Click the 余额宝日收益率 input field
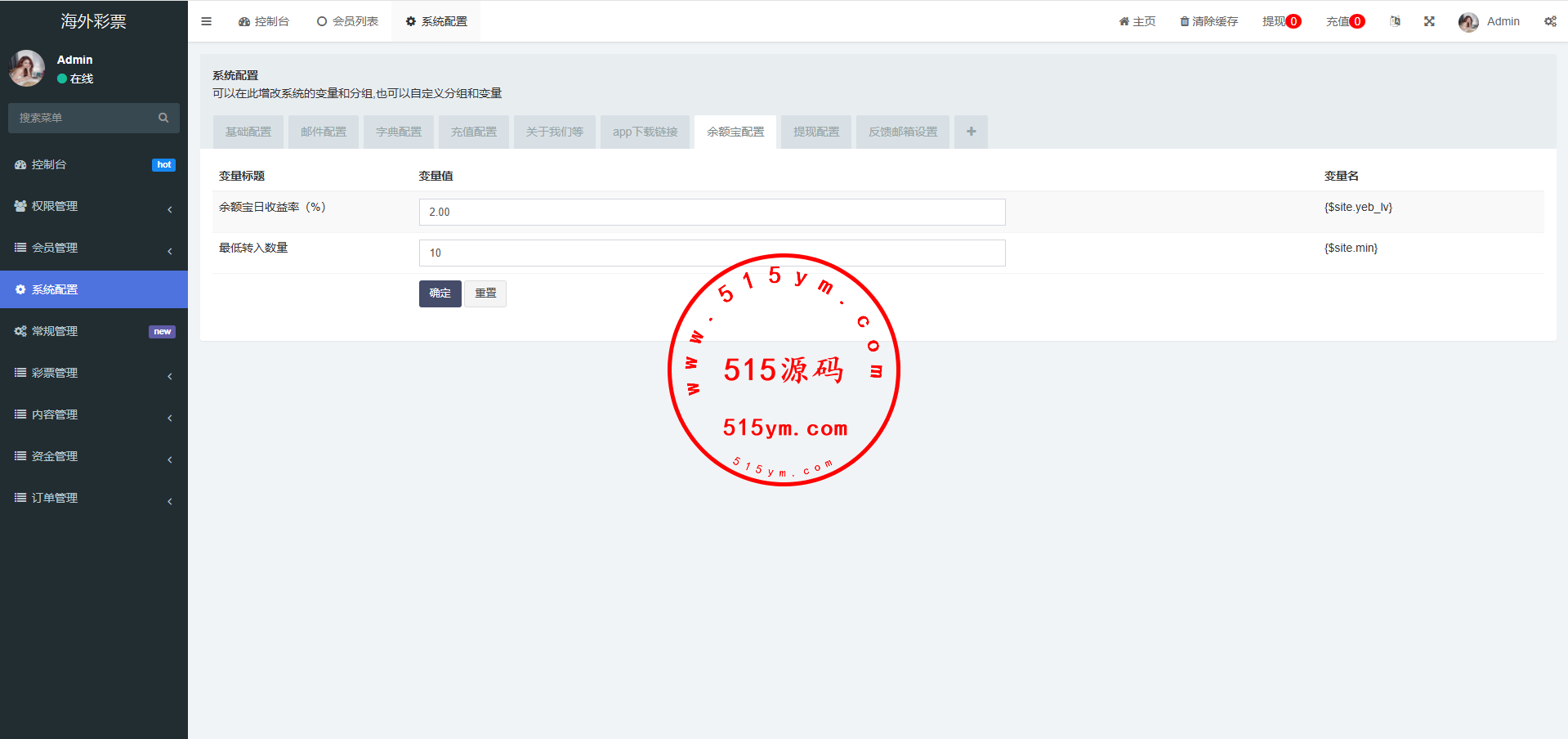This screenshot has width=1568, height=739. tap(711, 212)
